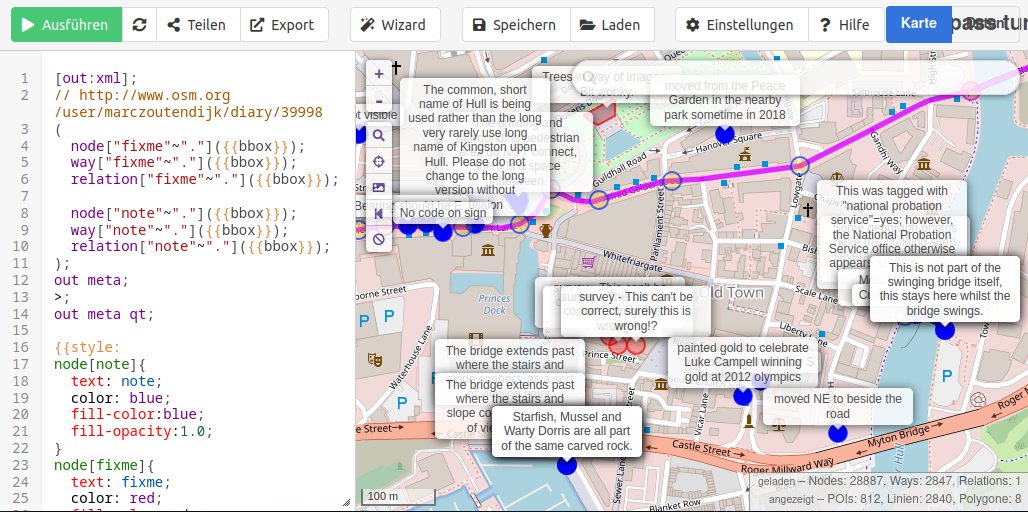This screenshot has height=512, width=1028.
Task: Click the blue marker under Peace Garden note
Action: [x=724, y=134]
